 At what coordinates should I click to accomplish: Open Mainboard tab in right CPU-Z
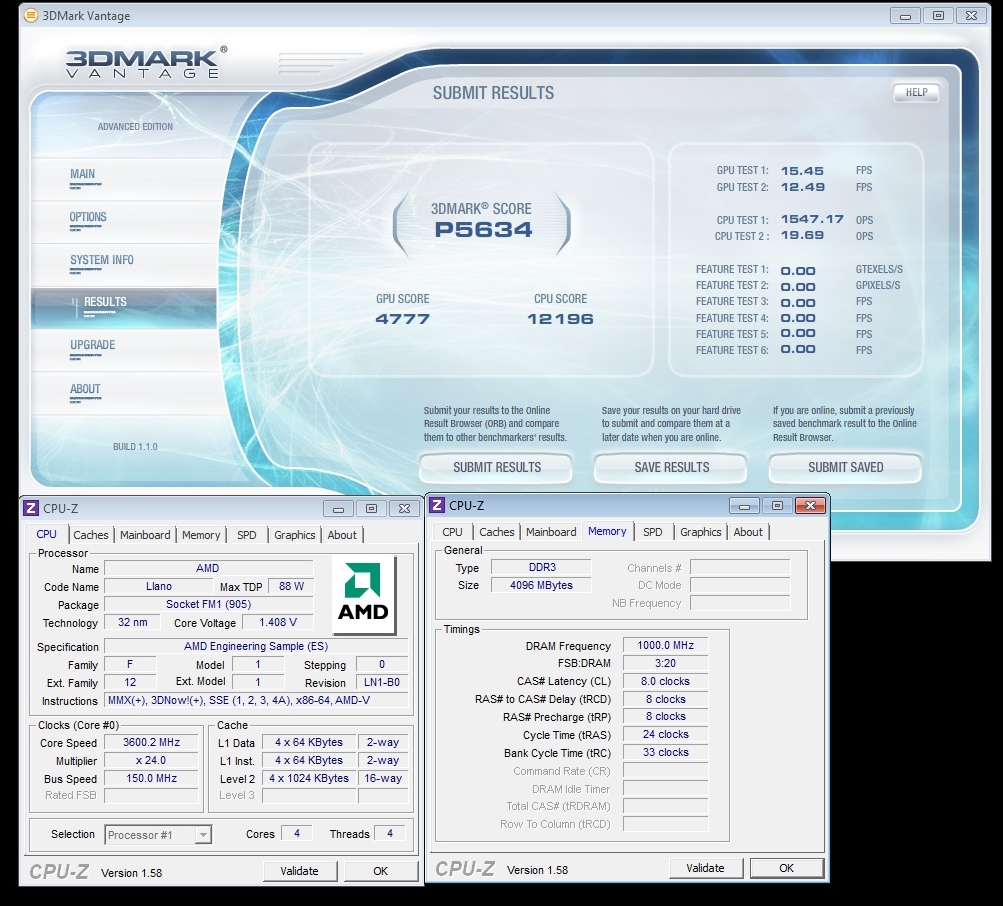tap(551, 532)
